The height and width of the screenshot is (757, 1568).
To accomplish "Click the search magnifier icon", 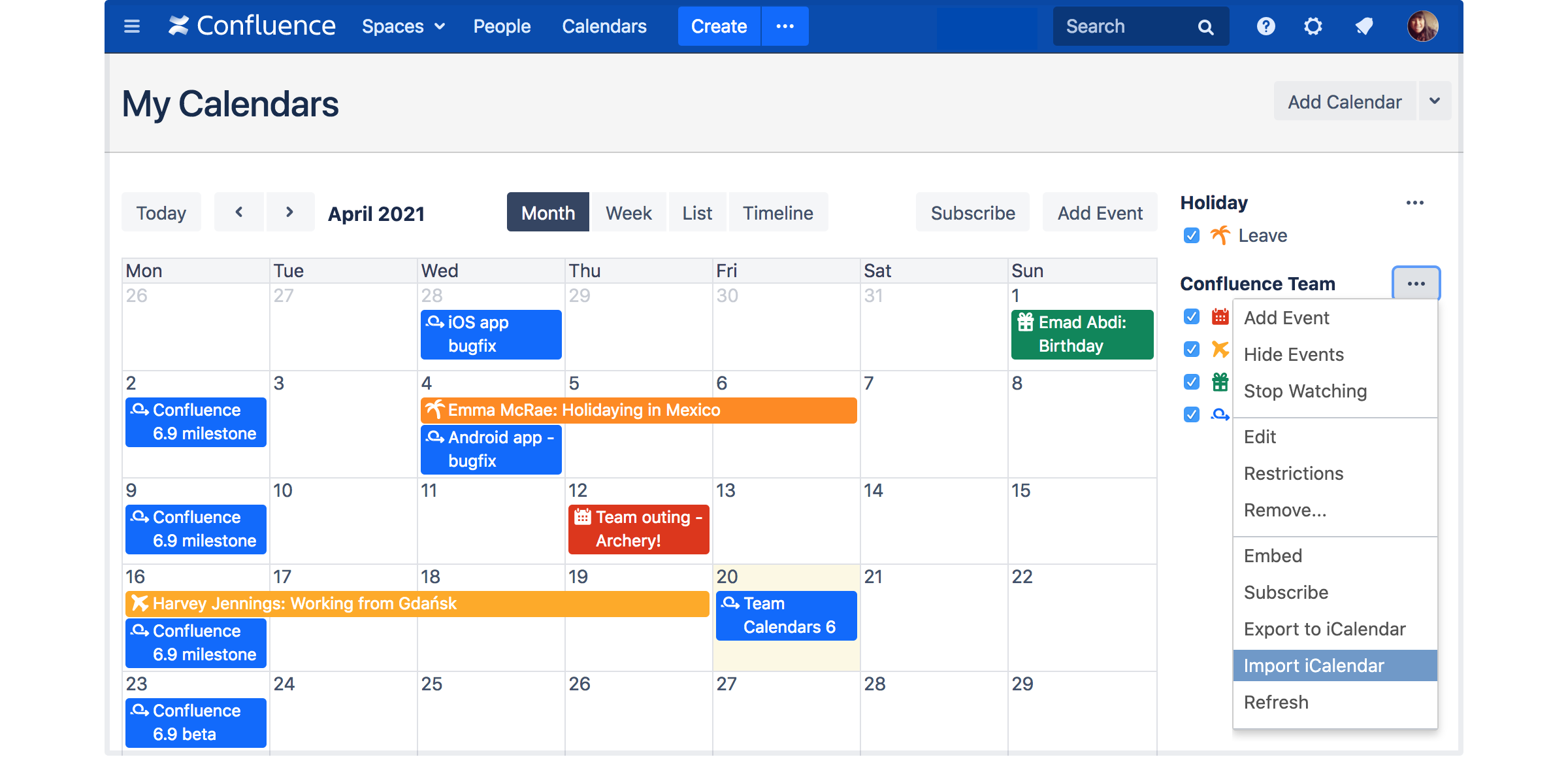I will pyautogui.click(x=1205, y=27).
